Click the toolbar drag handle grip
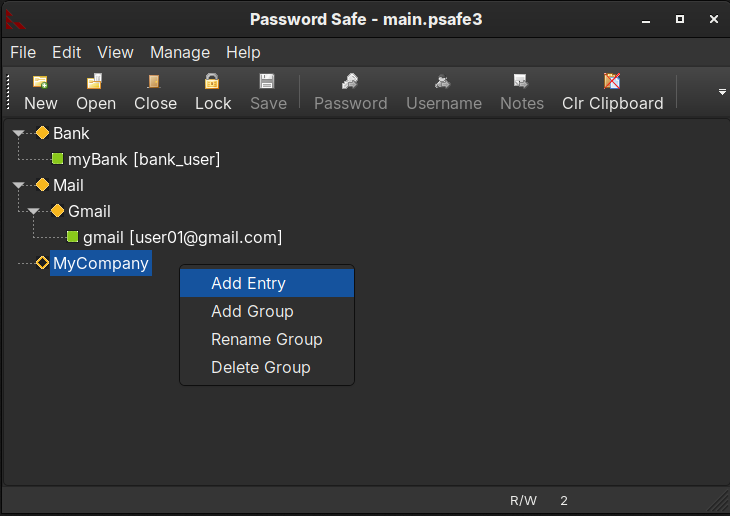 click(8, 92)
